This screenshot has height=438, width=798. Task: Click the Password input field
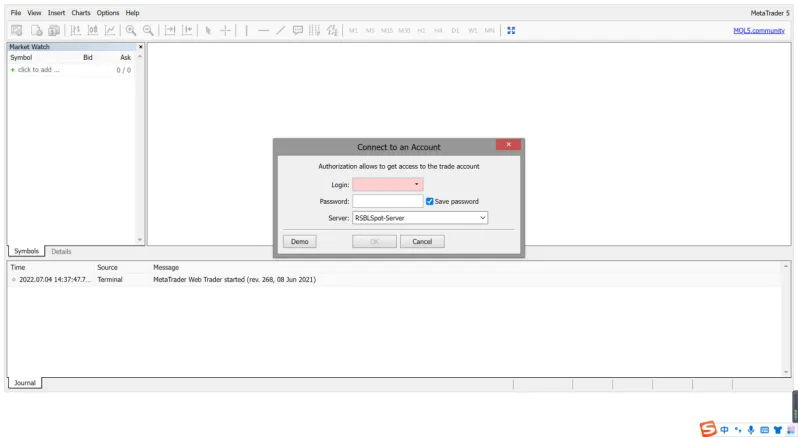click(x=388, y=201)
